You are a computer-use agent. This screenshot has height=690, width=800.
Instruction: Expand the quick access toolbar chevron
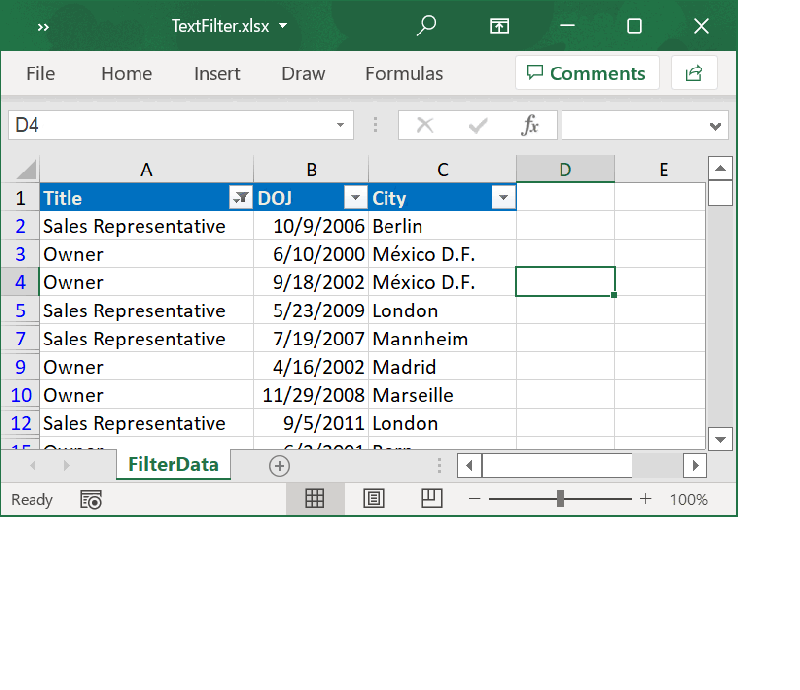click(x=42, y=26)
